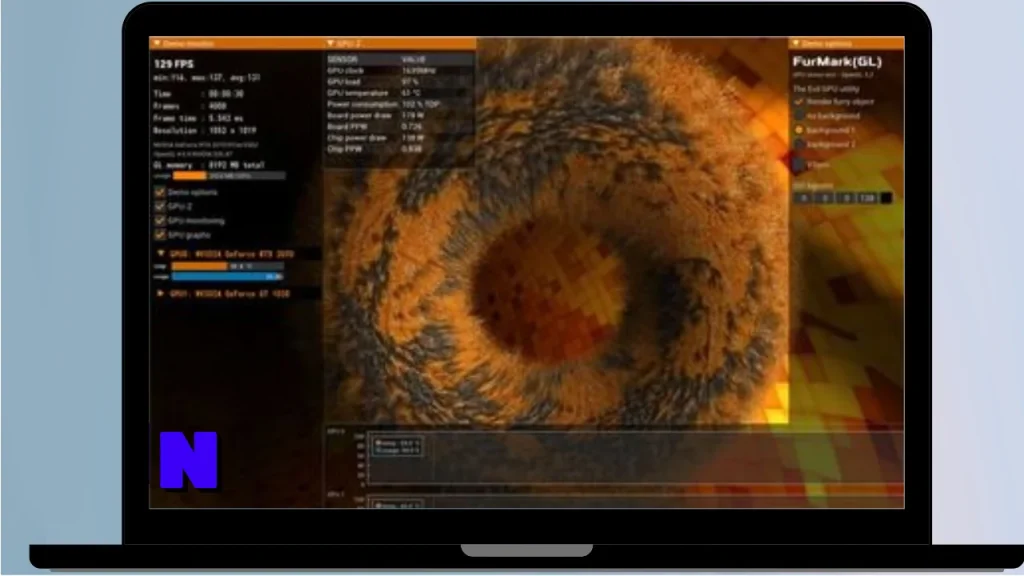Viewport: 1024px width, 576px height.
Task: Enable the VSync checkbox
Action: point(799,165)
